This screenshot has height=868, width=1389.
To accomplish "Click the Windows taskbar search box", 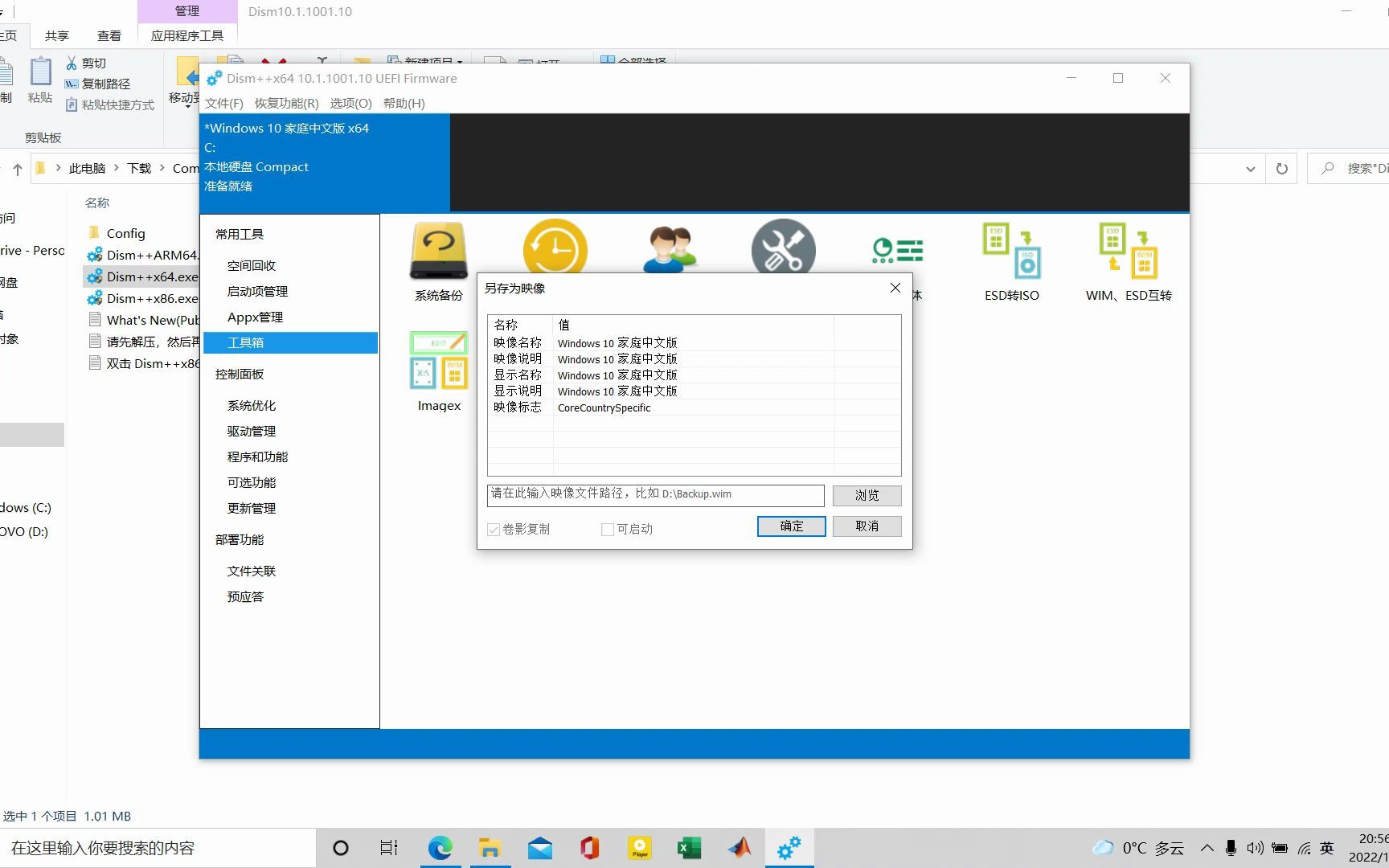I will coord(158,848).
